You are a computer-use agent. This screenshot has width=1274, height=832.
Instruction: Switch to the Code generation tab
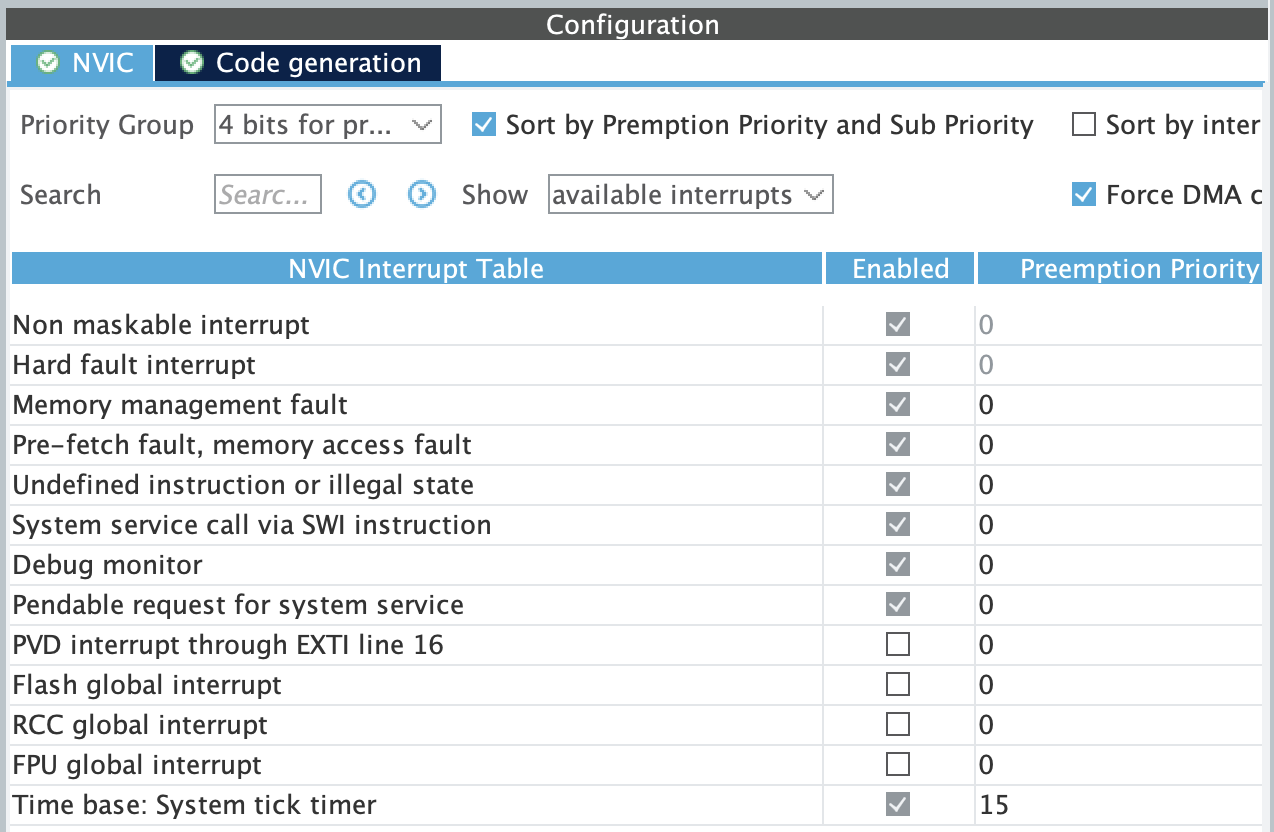click(318, 63)
